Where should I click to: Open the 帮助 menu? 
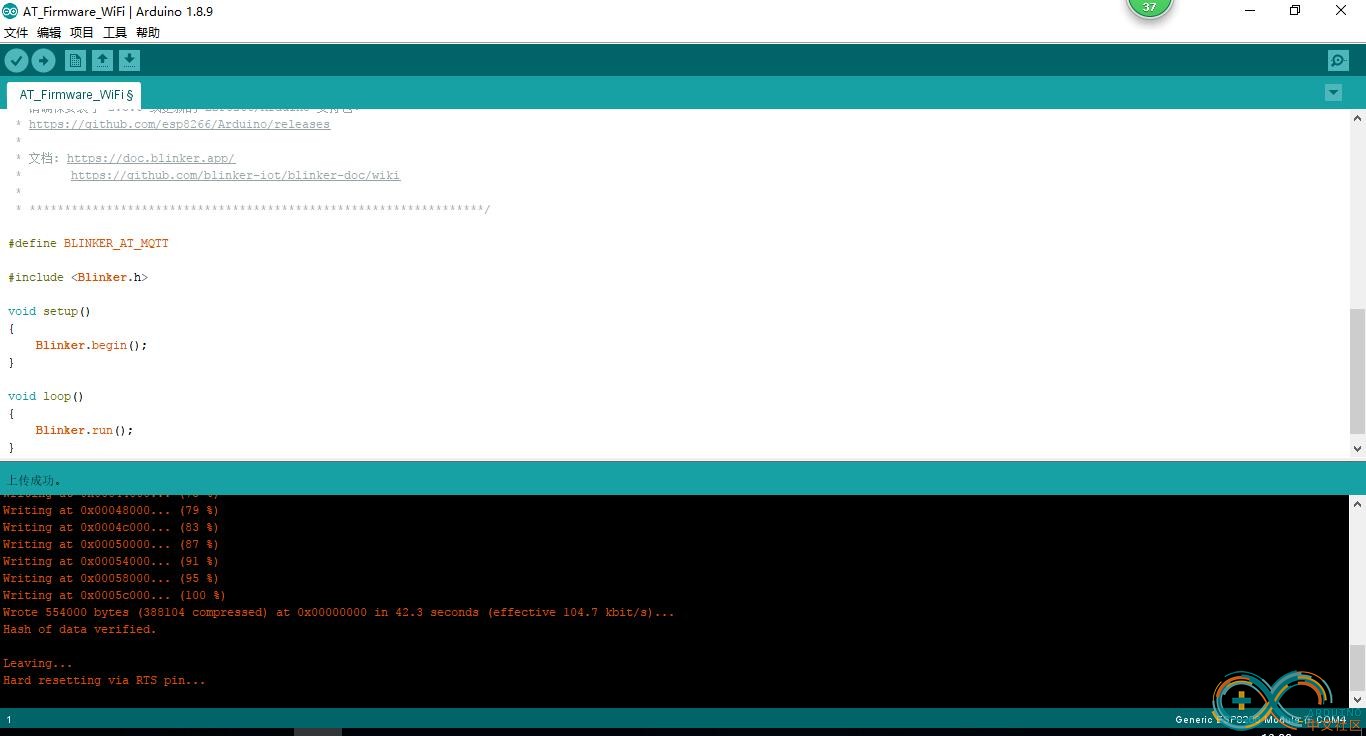click(148, 32)
